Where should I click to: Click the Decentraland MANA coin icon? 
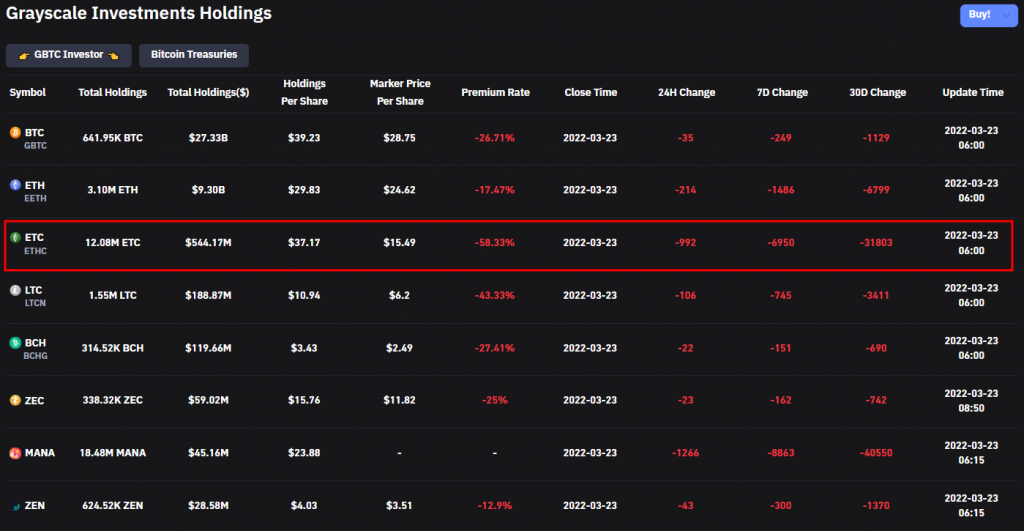pos(15,453)
